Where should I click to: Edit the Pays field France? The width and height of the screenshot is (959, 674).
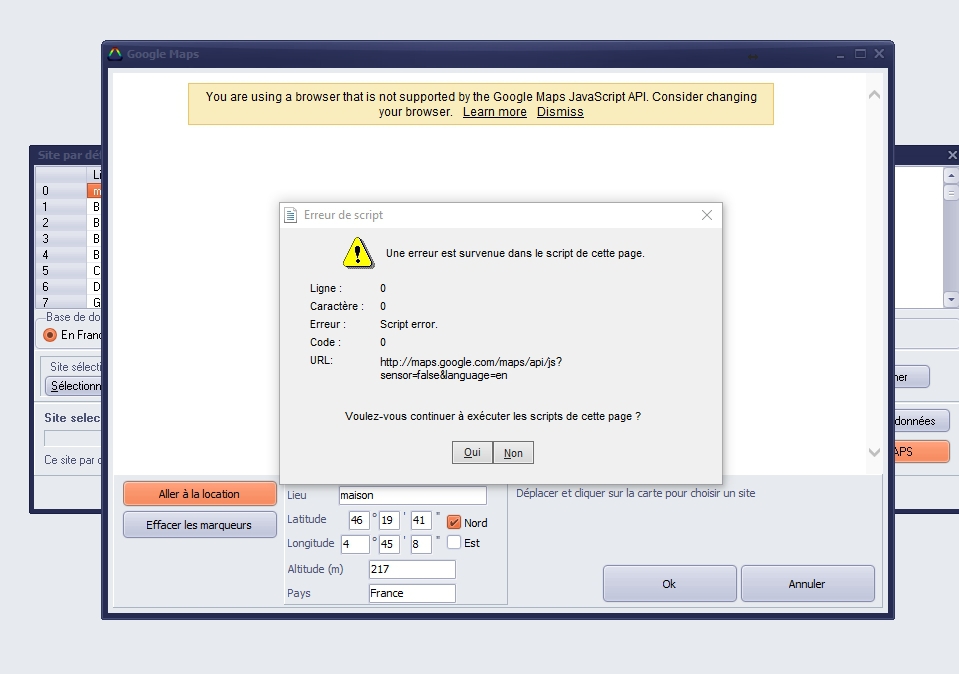coord(412,593)
